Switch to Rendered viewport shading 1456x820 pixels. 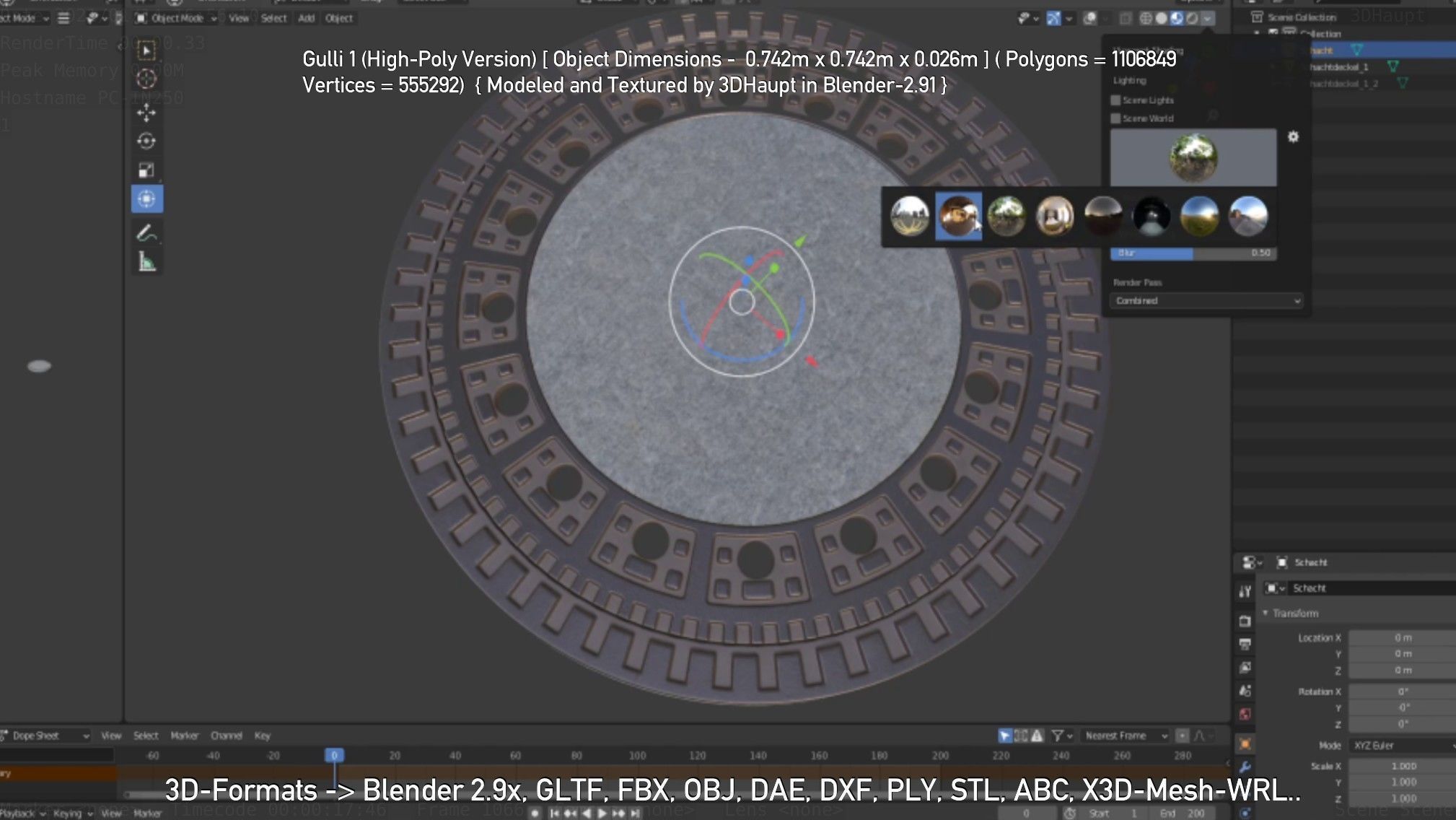1192,18
